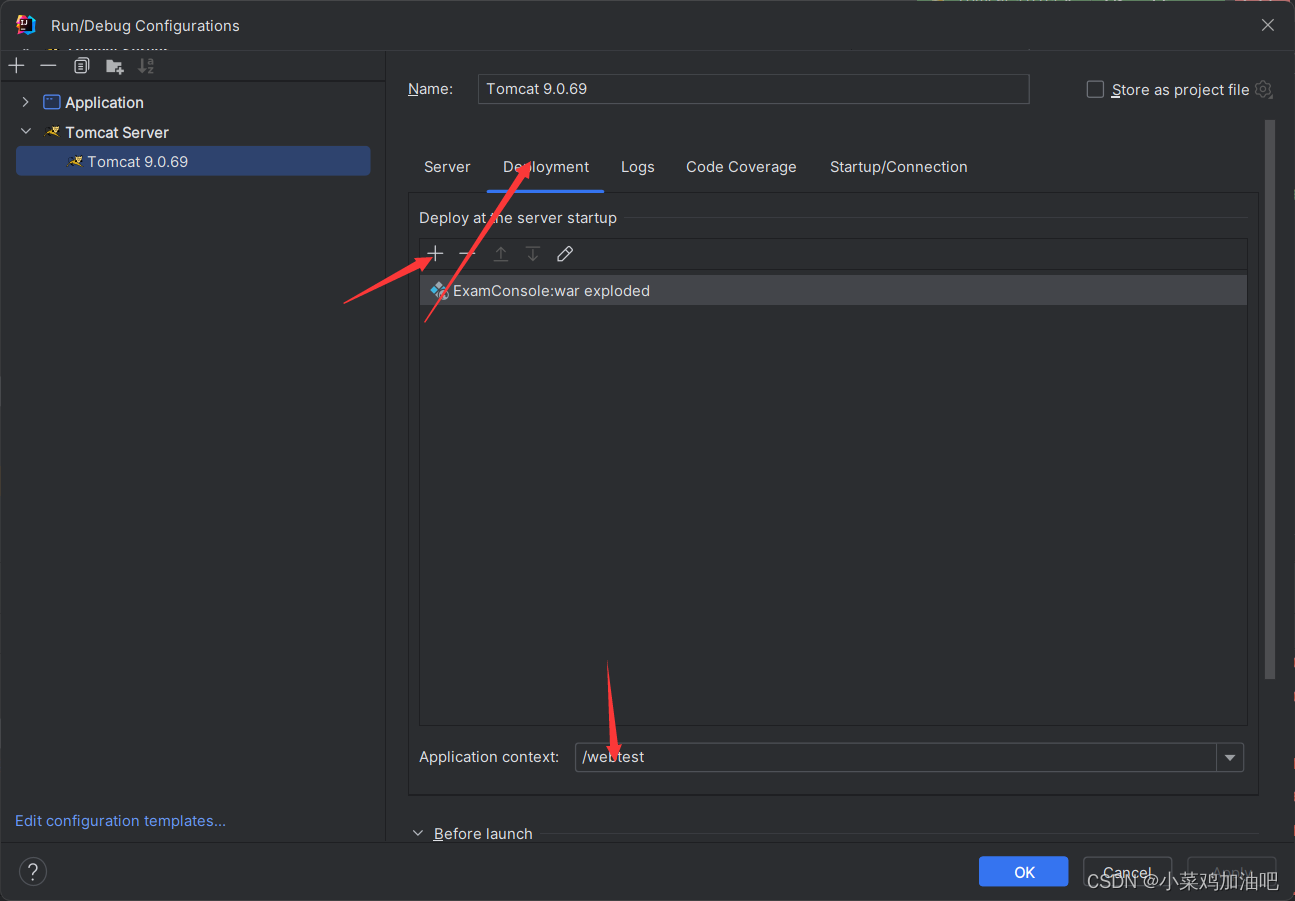Viewport: 1295px width, 901px height.
Task: Click the vertical scrollbar of the settings panel
Action: click(1270, 400)
